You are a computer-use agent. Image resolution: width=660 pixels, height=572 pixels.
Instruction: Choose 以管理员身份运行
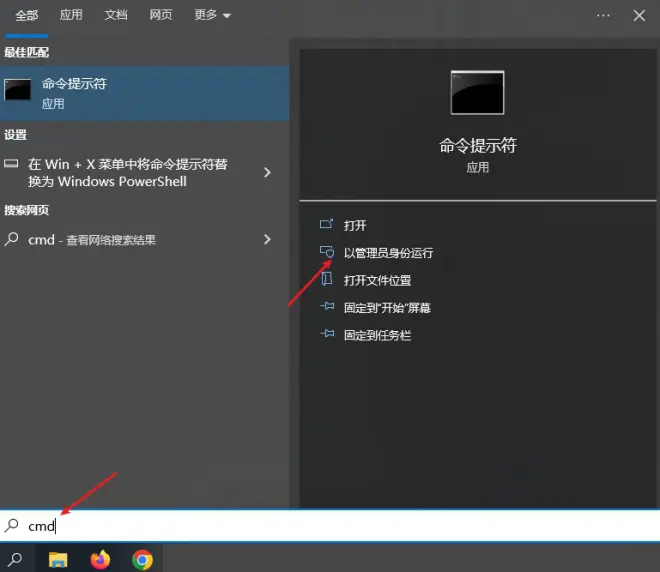(x=388, y=253)
